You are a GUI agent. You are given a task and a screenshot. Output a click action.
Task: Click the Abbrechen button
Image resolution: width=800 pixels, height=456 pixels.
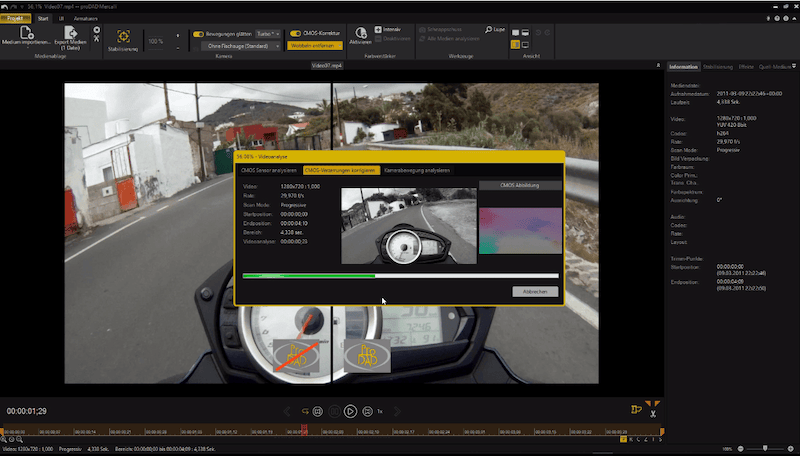pyautogui.click(x=534, y=291)
